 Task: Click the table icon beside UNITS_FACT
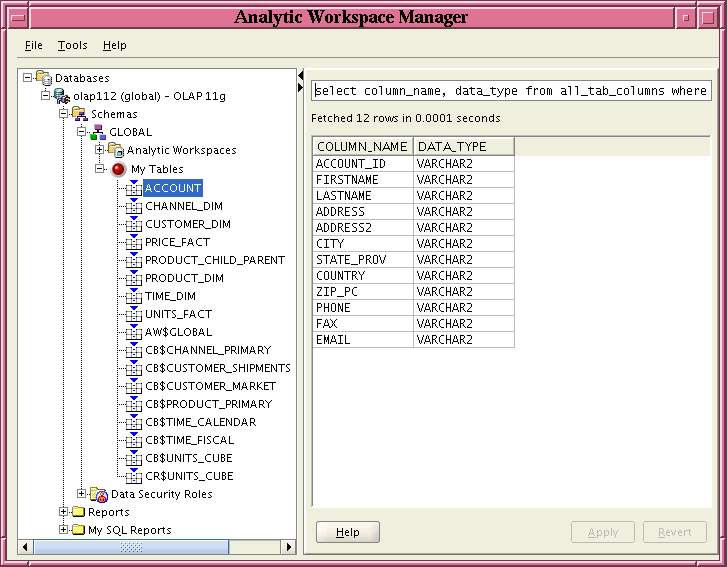134,313
